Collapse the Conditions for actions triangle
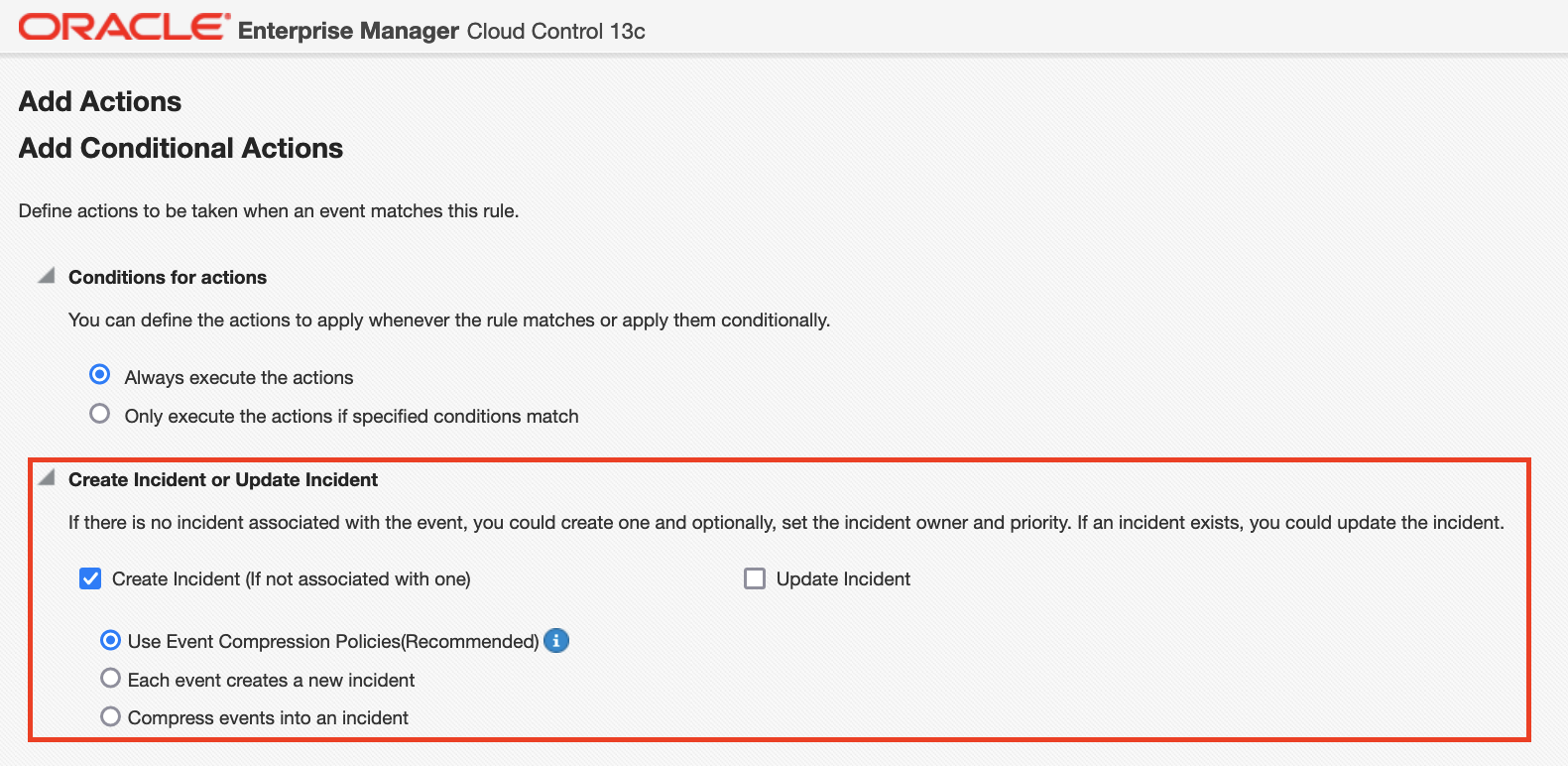Image resolution: width=1568 pixels, height=766 pixels. pyautogui.click(x=46, y=276)
